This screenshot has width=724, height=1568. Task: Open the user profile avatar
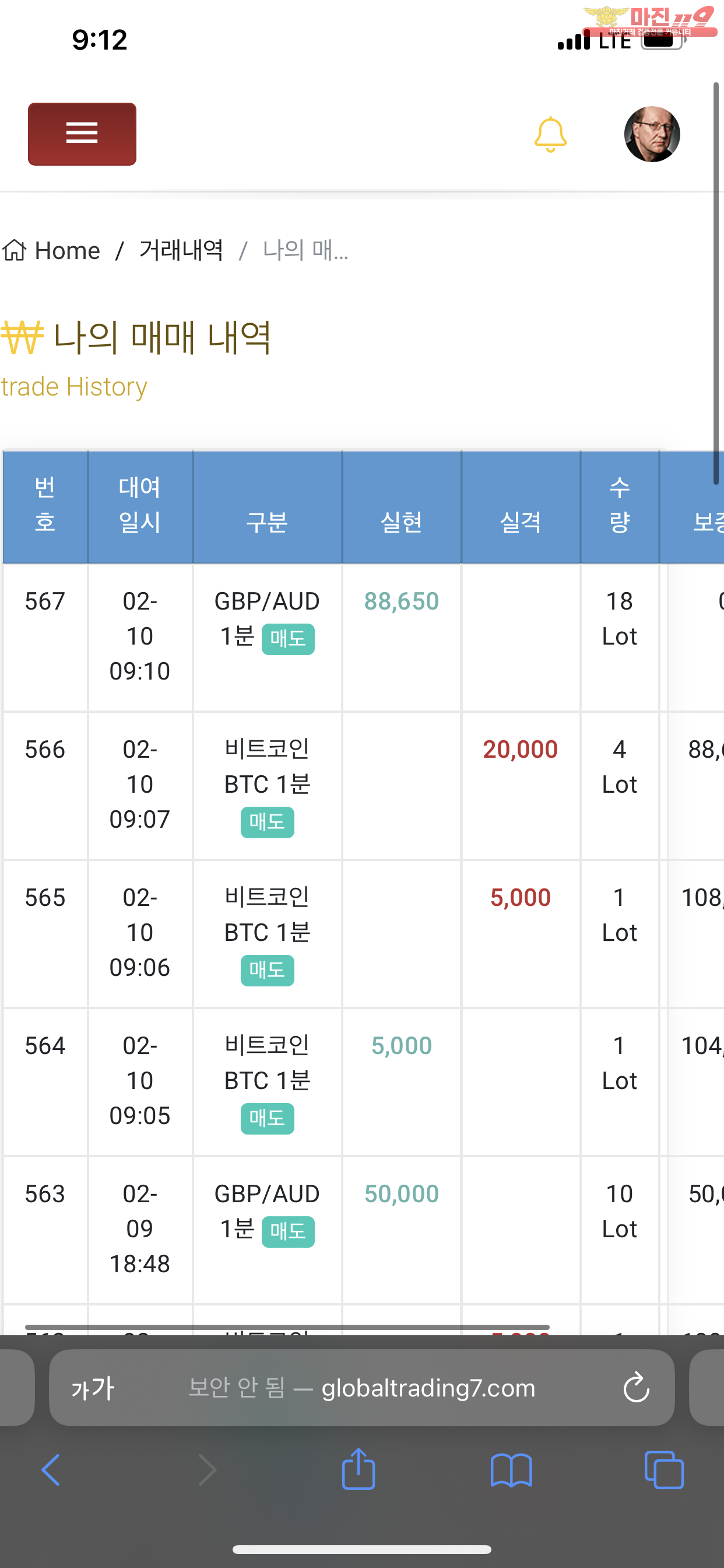pos(652,134)
